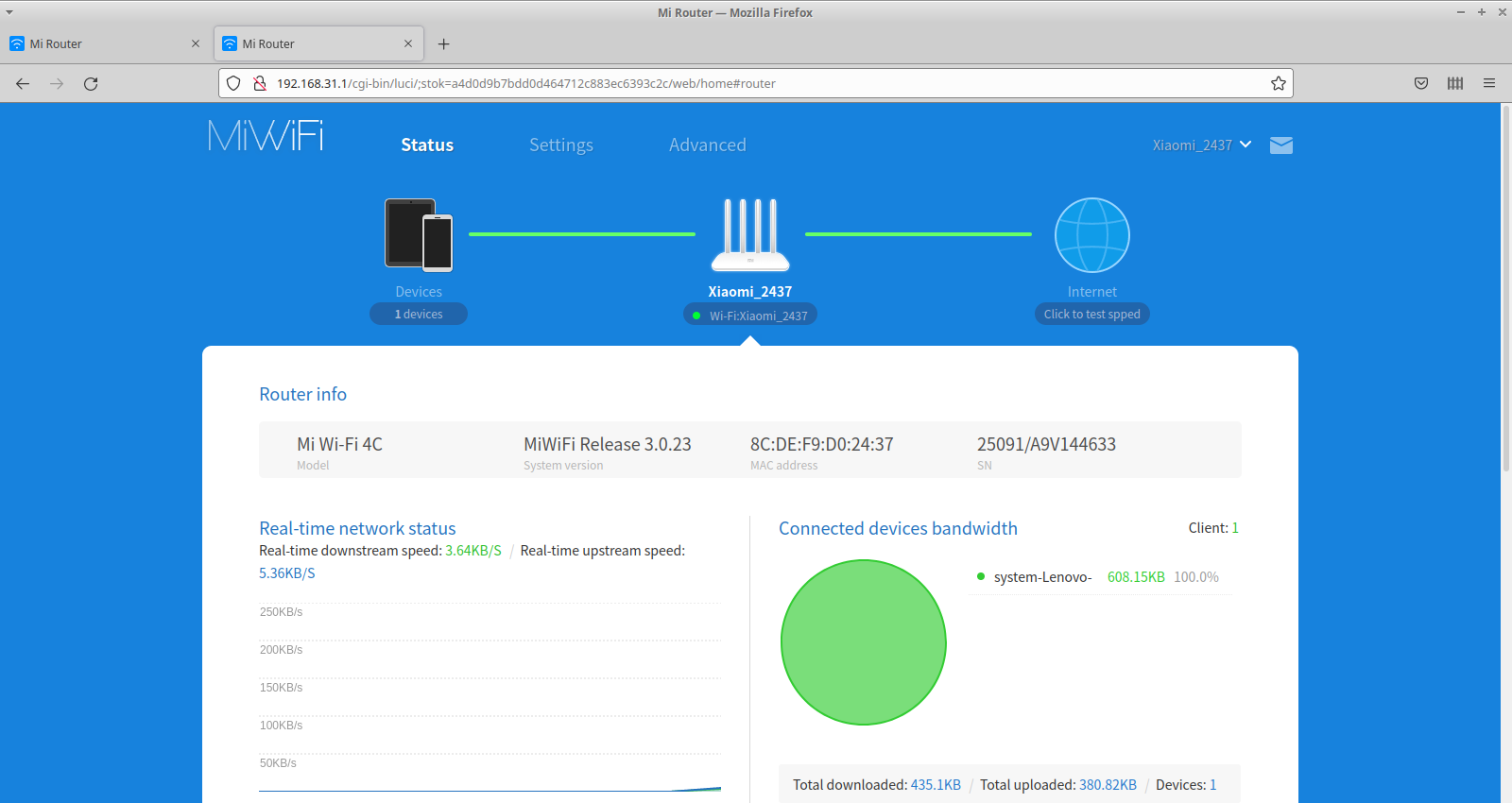Click the 608.15KB device usage value

[x=1136, y=577]
